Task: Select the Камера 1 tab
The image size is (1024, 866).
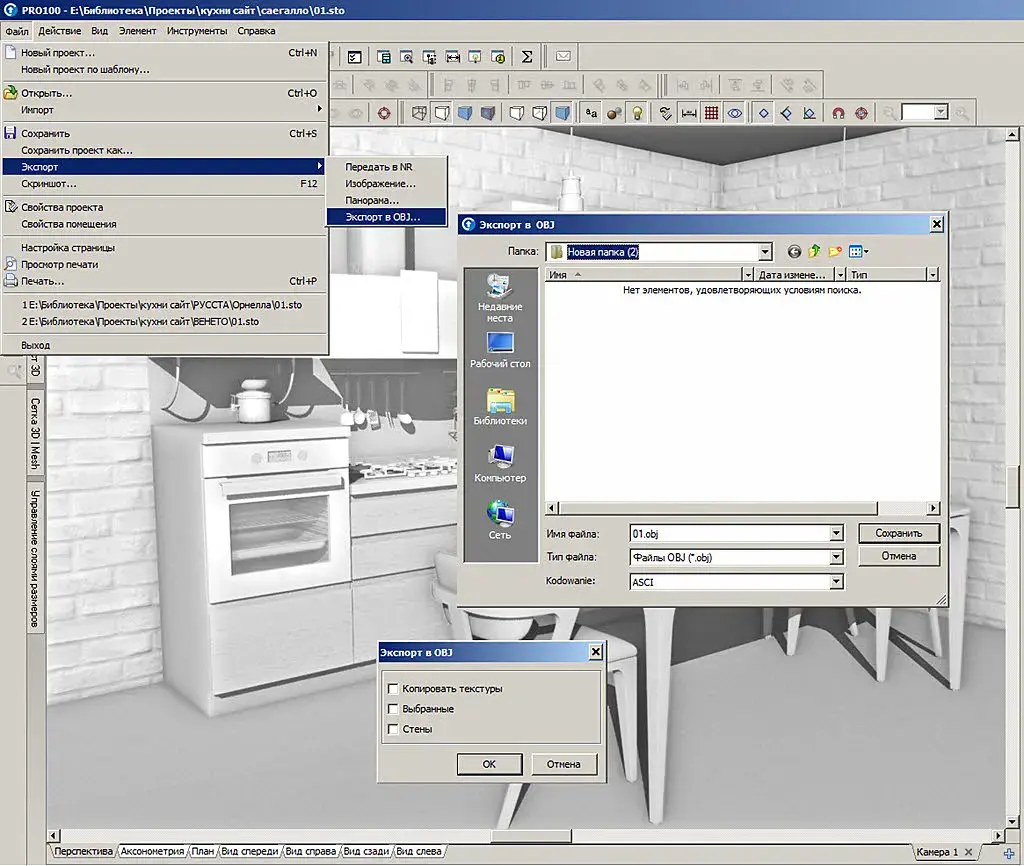Action: (x=936, y=852)
